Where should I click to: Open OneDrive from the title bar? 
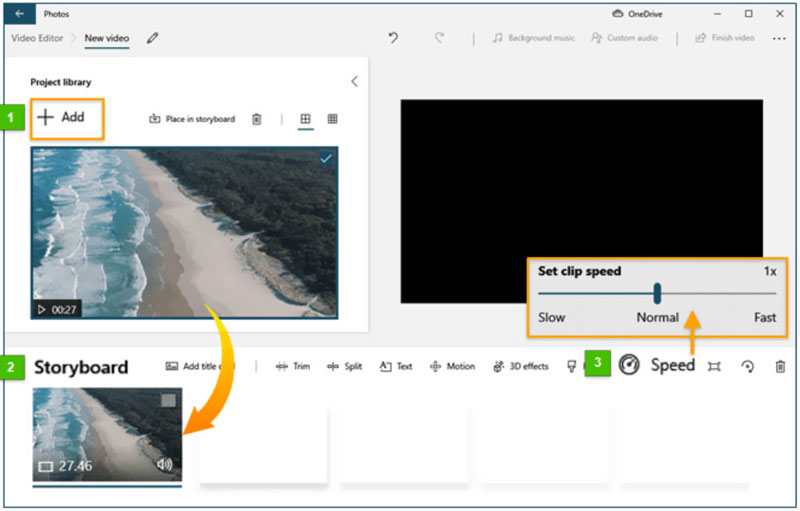(x=637, y=14)
